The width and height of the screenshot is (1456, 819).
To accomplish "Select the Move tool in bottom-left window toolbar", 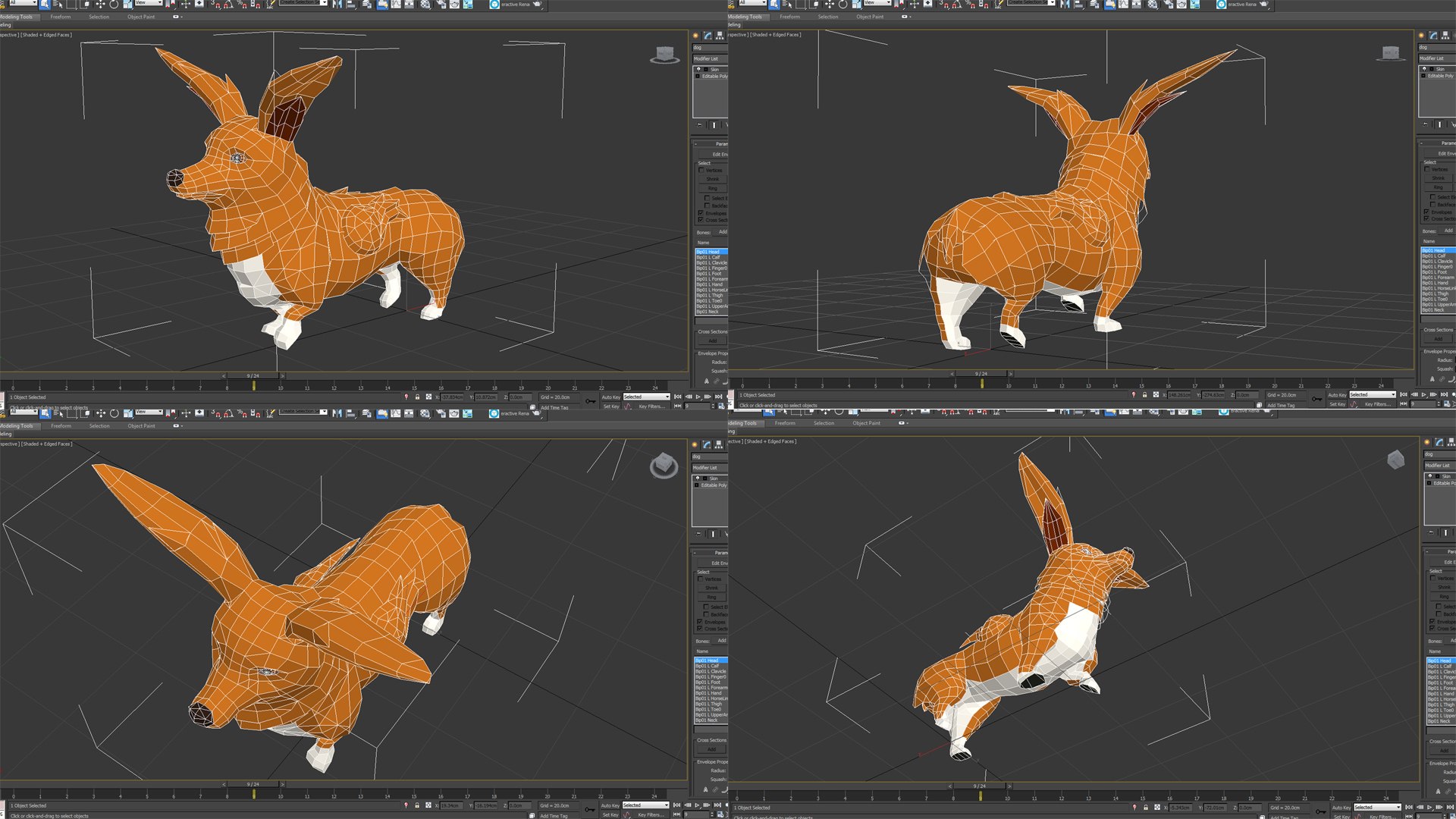I will point(100,413).
